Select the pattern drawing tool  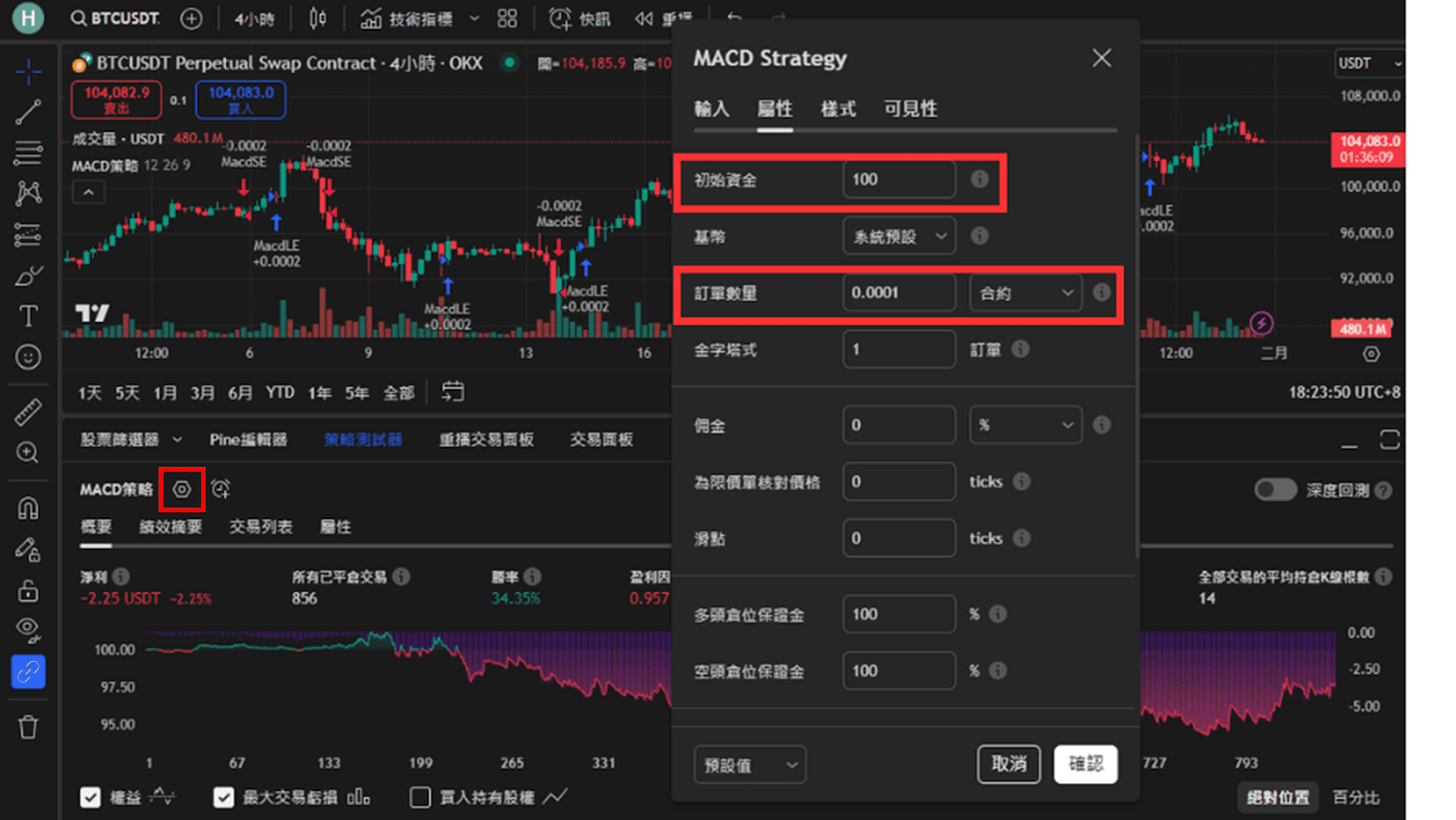pyautogui.click(x=28, y=193)
